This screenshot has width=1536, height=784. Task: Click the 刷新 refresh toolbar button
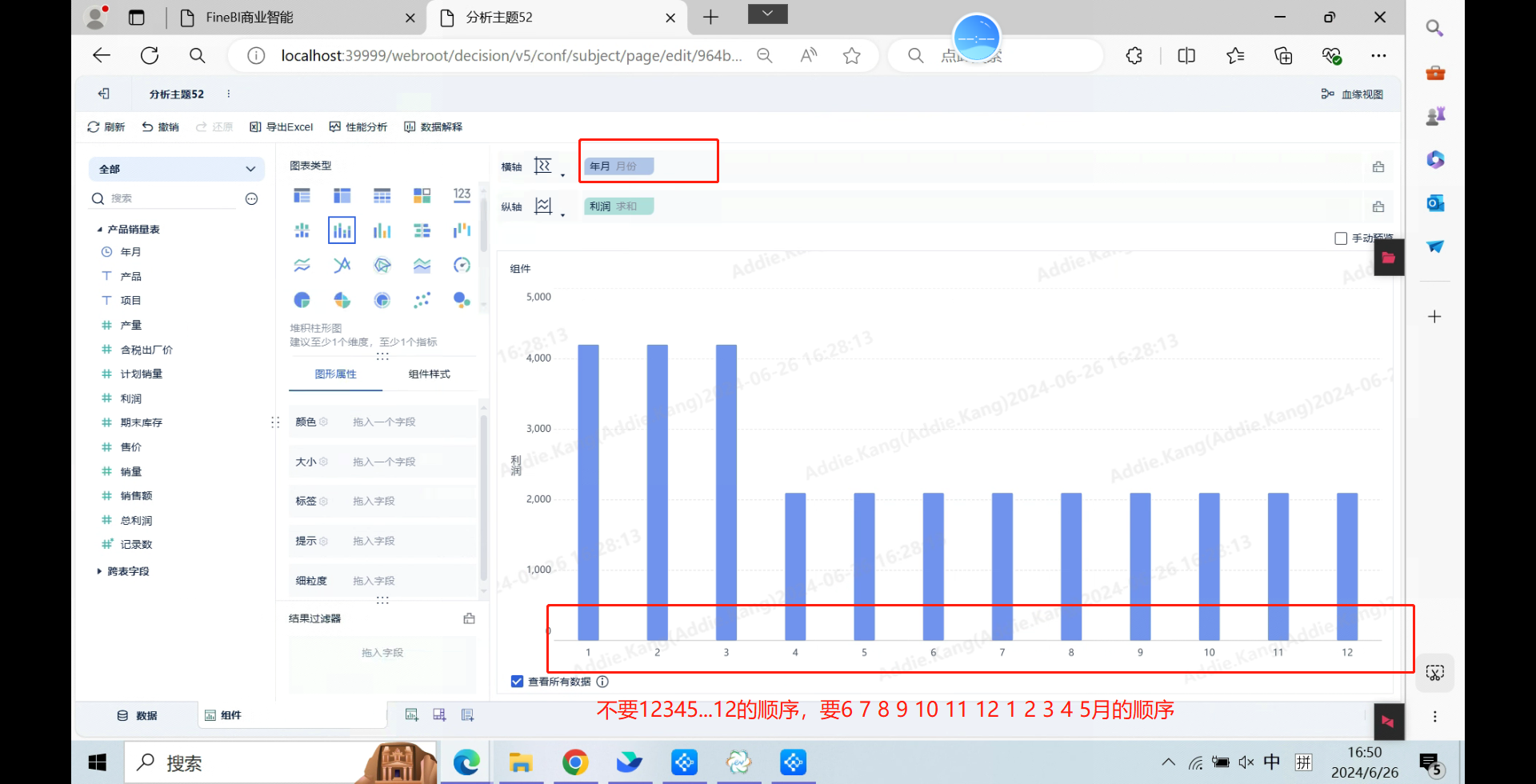[106, 127]
